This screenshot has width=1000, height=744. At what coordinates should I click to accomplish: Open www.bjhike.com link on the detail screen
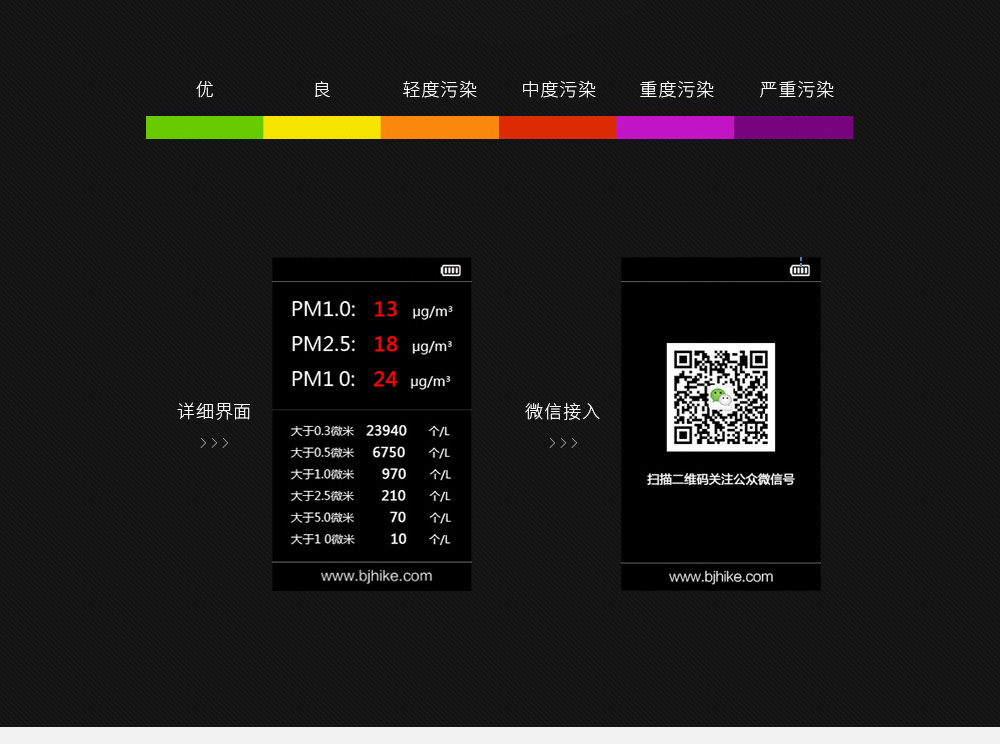point(376,576)
